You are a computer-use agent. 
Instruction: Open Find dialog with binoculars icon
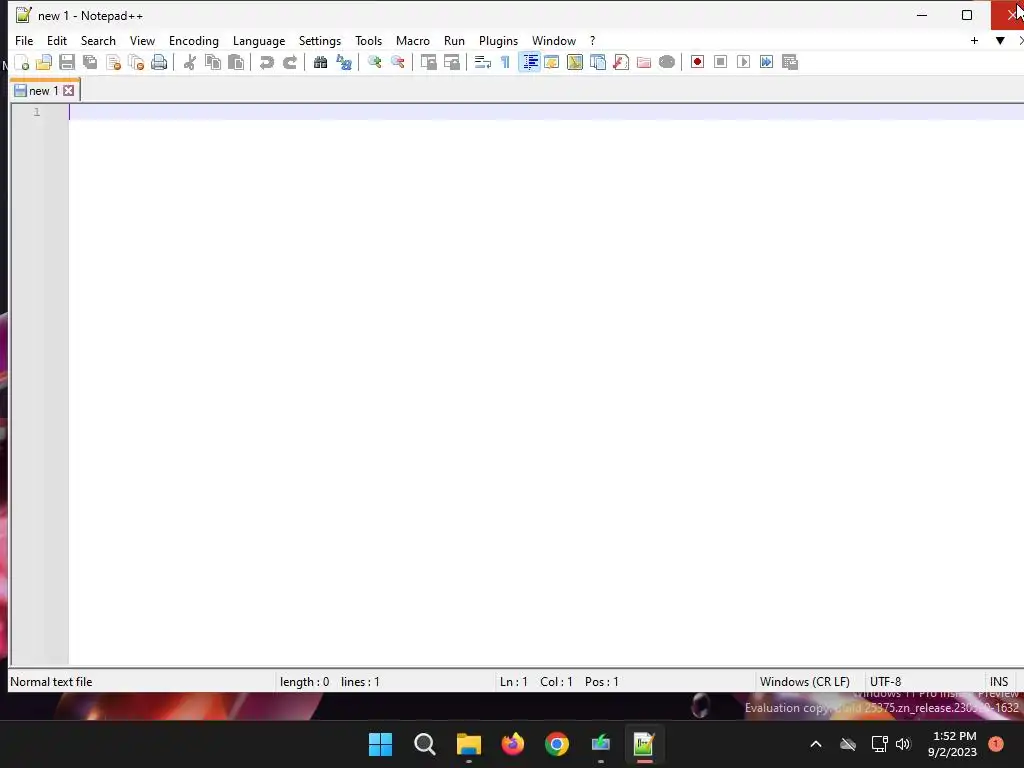pos(320,62)
